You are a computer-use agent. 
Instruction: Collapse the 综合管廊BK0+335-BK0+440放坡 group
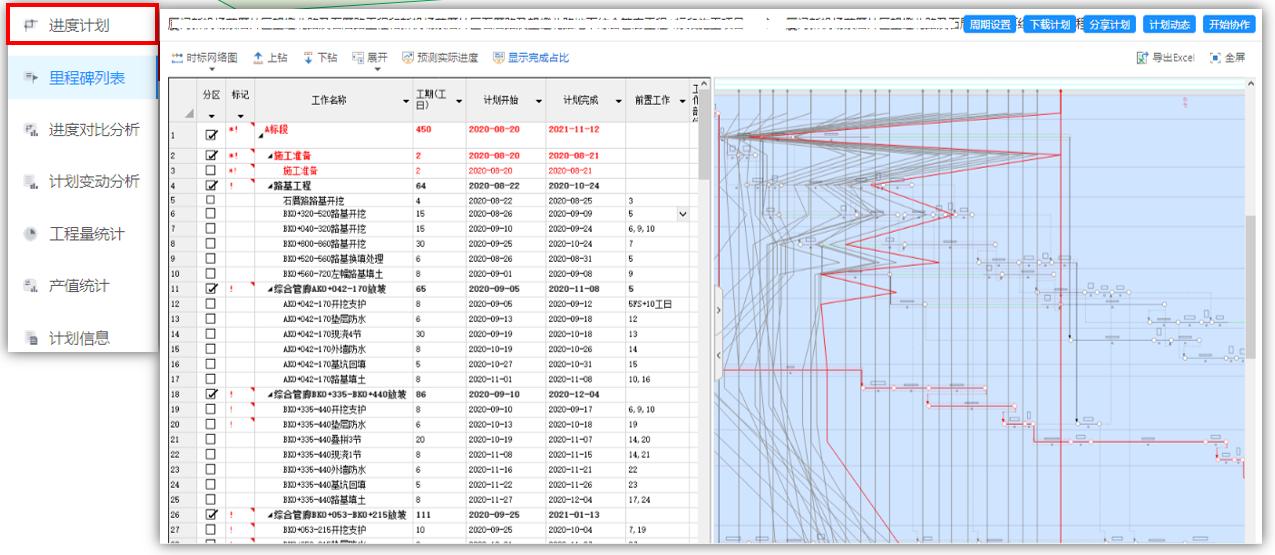pyautogui.click(x=269, y=394)
